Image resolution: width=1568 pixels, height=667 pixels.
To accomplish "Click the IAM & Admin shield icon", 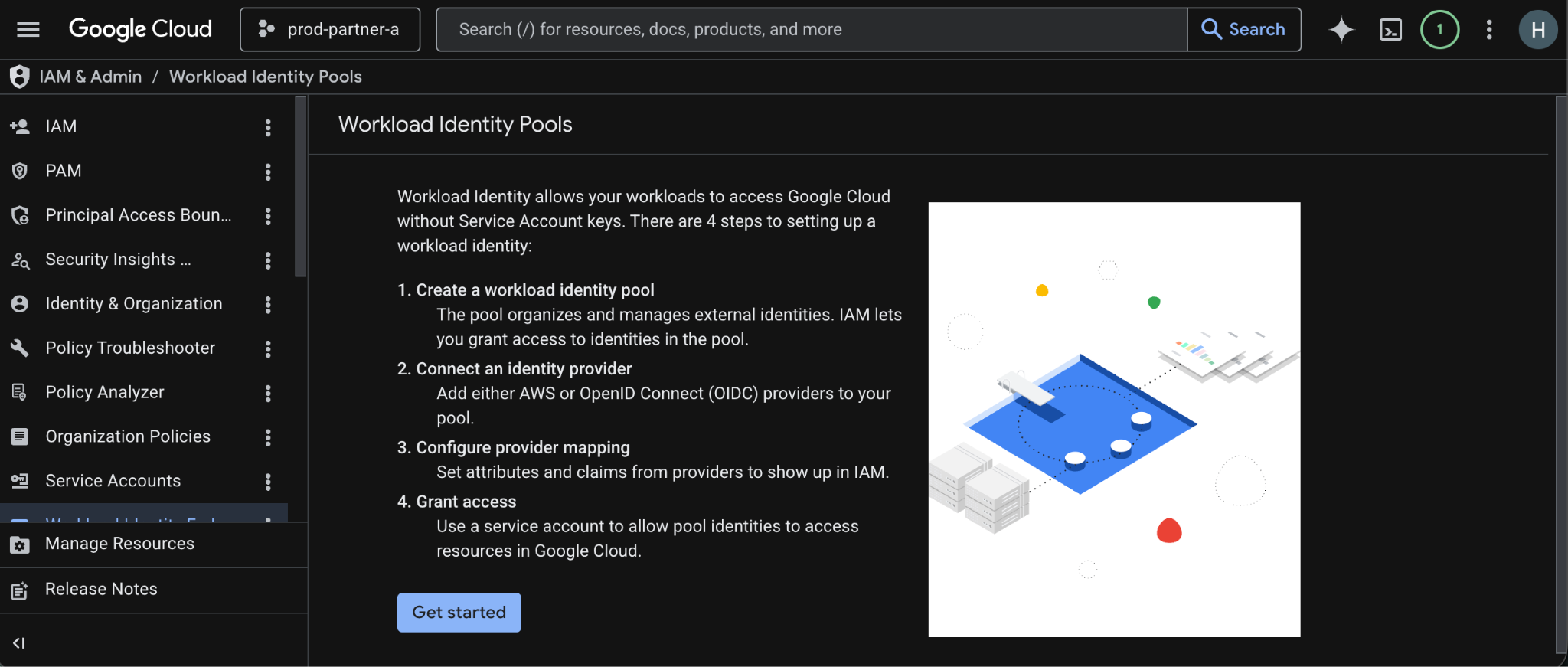I will pyautogui.click(x=19, y=77).
